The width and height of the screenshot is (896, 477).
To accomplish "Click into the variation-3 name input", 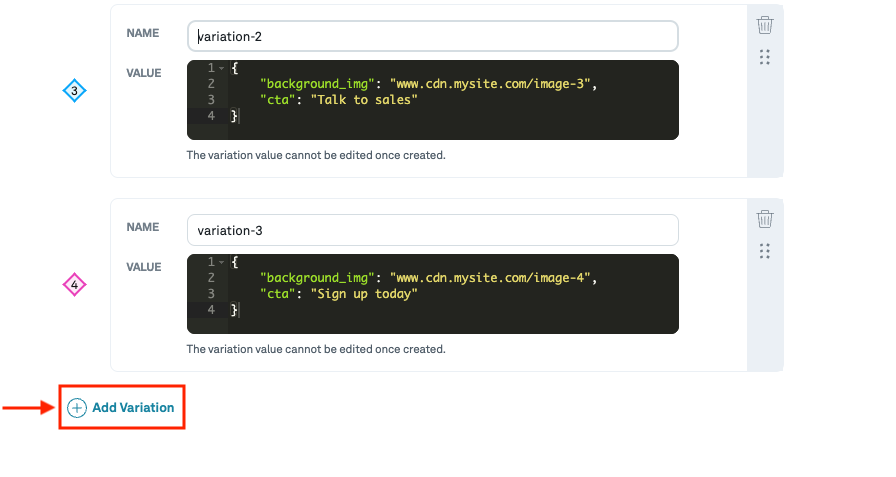I will 432,230.
